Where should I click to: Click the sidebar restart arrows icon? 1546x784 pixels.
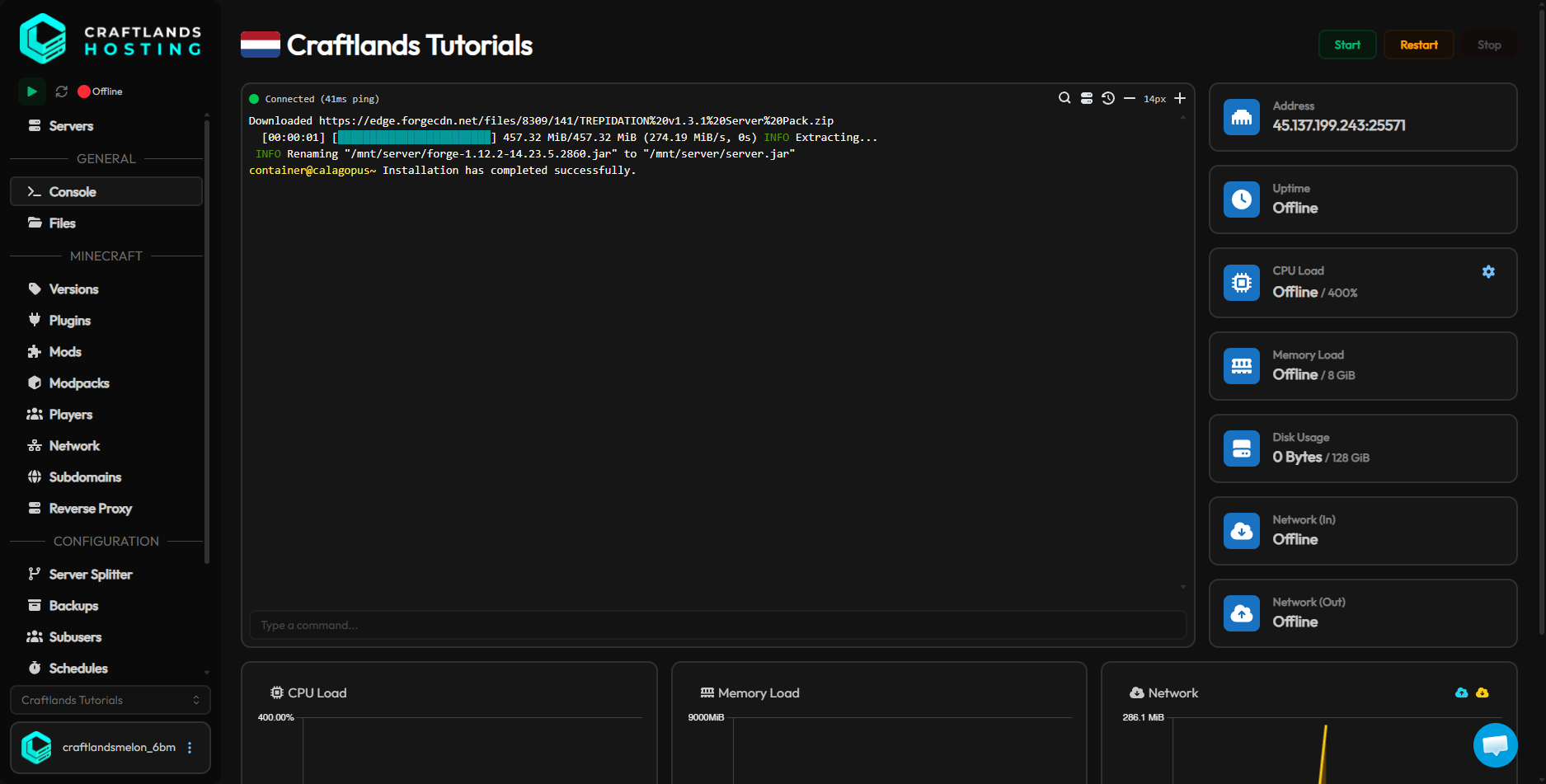tap(61, 92)
